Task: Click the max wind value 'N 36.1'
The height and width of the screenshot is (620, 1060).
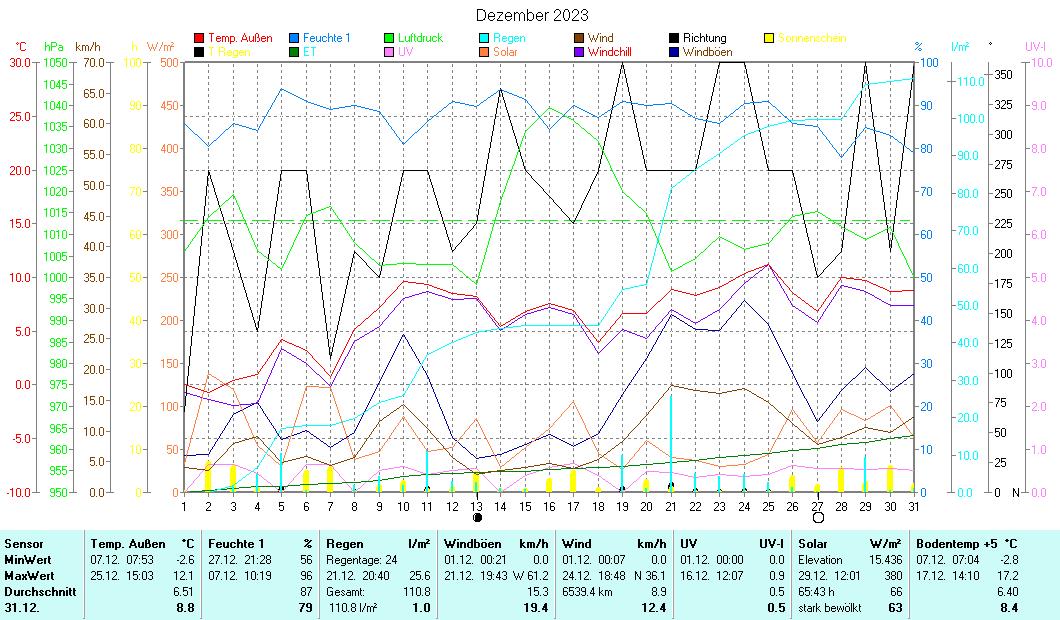Action: click(x=650, y=576)
